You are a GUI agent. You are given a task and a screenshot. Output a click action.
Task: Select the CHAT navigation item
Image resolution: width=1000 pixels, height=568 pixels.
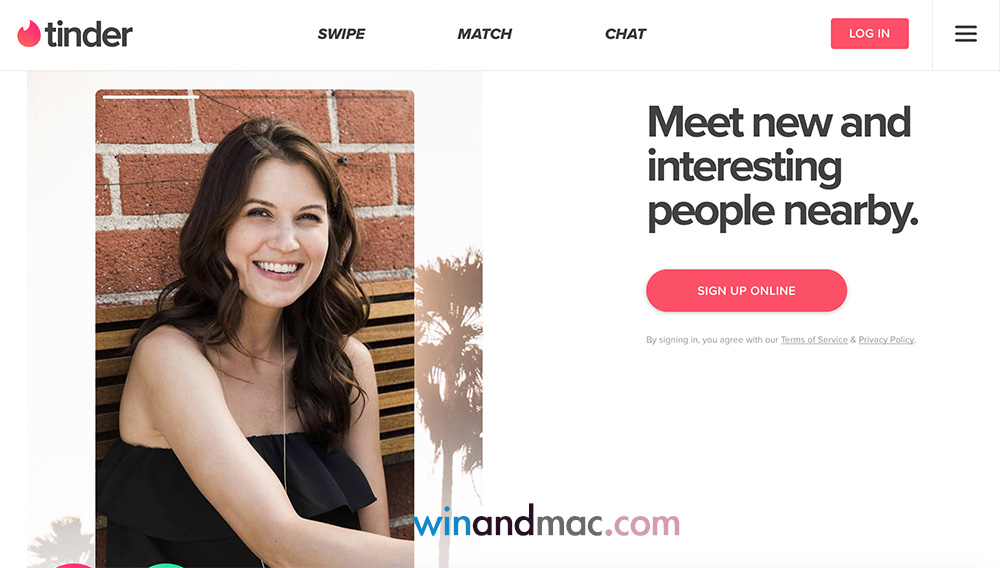pyautogui.click(x=625, y=34)
